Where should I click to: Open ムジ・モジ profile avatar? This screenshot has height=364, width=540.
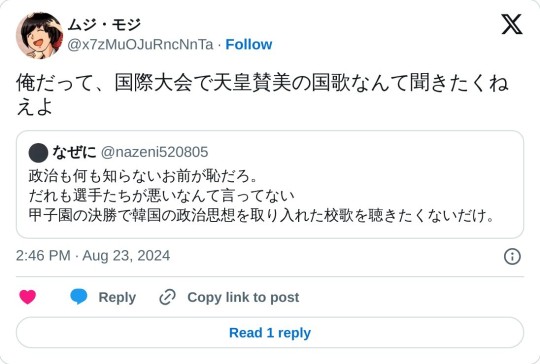click(x=40, y=36)
